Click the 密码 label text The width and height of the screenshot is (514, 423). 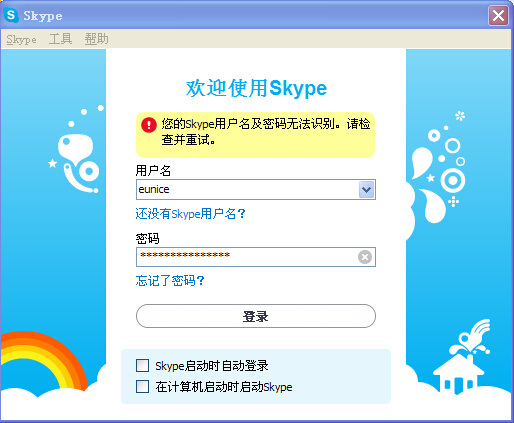click(147, 238)
